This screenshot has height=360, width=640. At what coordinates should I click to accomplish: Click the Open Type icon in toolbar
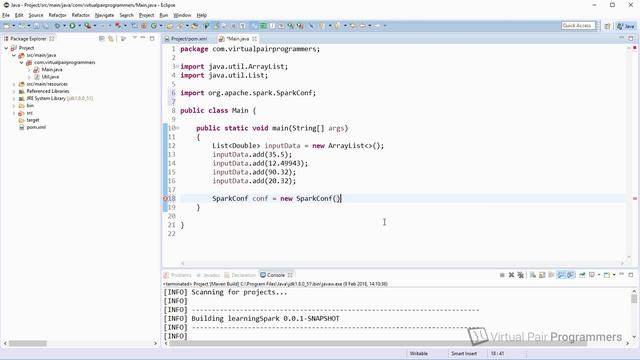[169, 26]
